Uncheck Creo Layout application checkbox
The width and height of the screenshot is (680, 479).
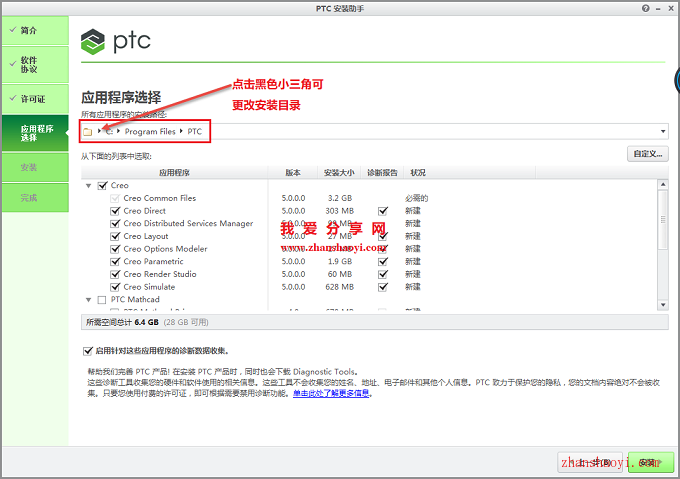click(x=115, y=236)
